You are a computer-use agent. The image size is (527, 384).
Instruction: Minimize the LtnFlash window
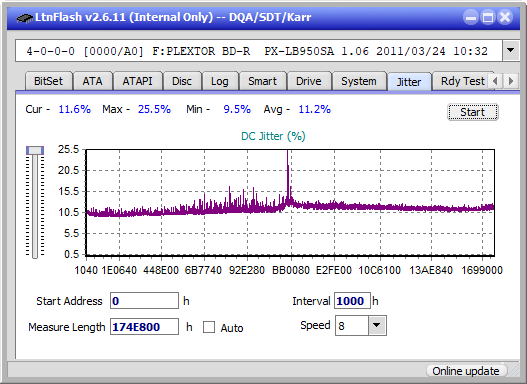click(471, 17)
